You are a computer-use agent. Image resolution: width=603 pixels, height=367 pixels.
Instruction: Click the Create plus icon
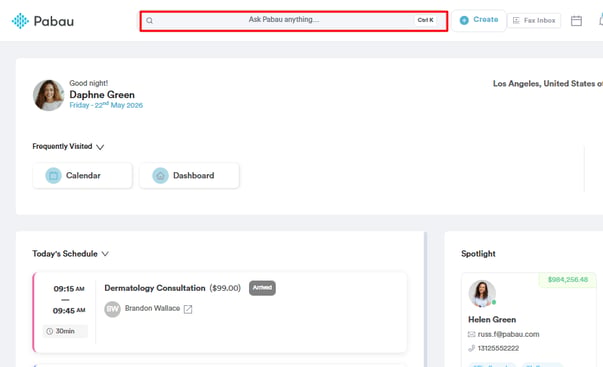click(x=464, y=20)
